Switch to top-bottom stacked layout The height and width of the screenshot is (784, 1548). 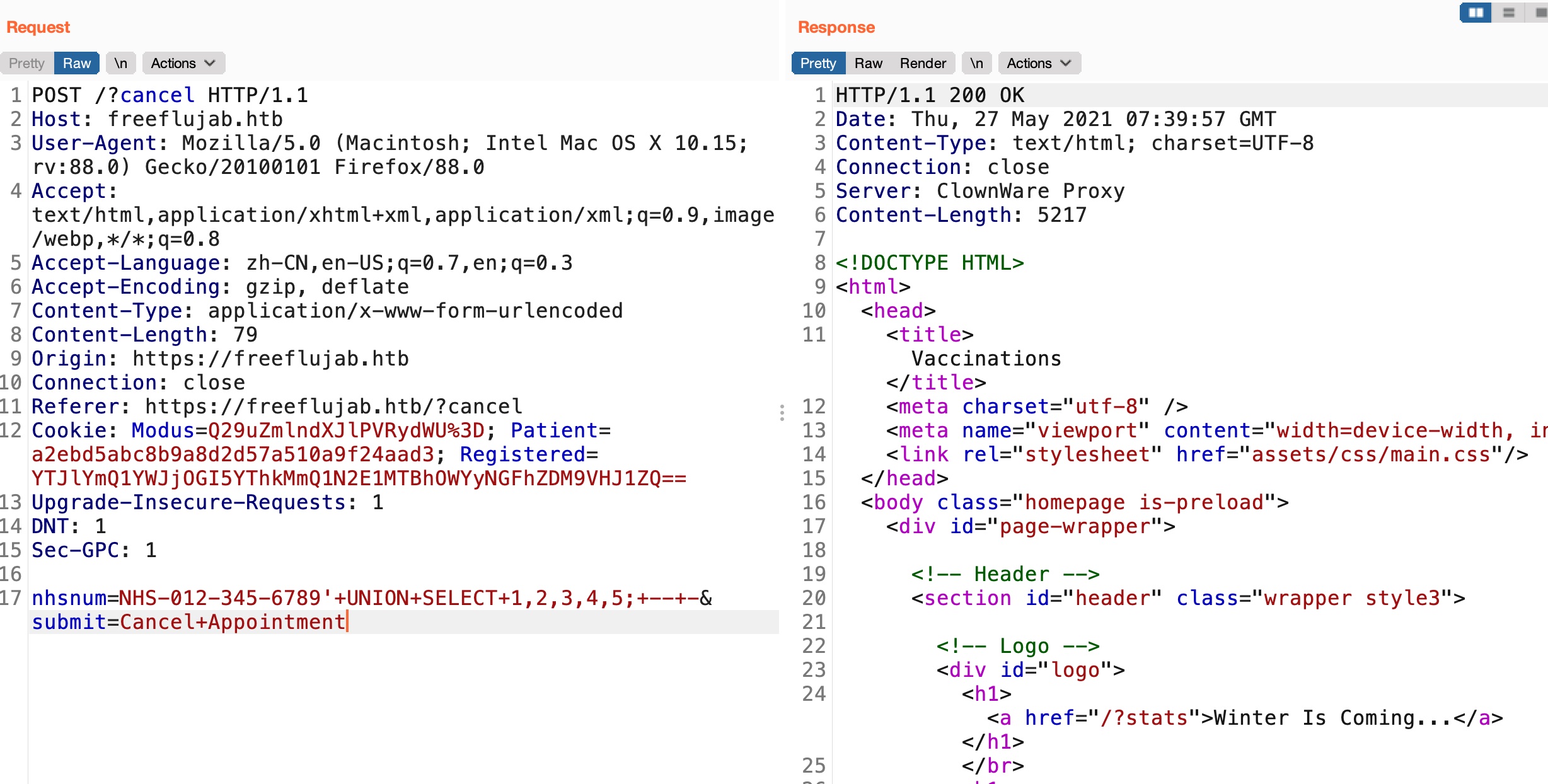[1509, 13]
